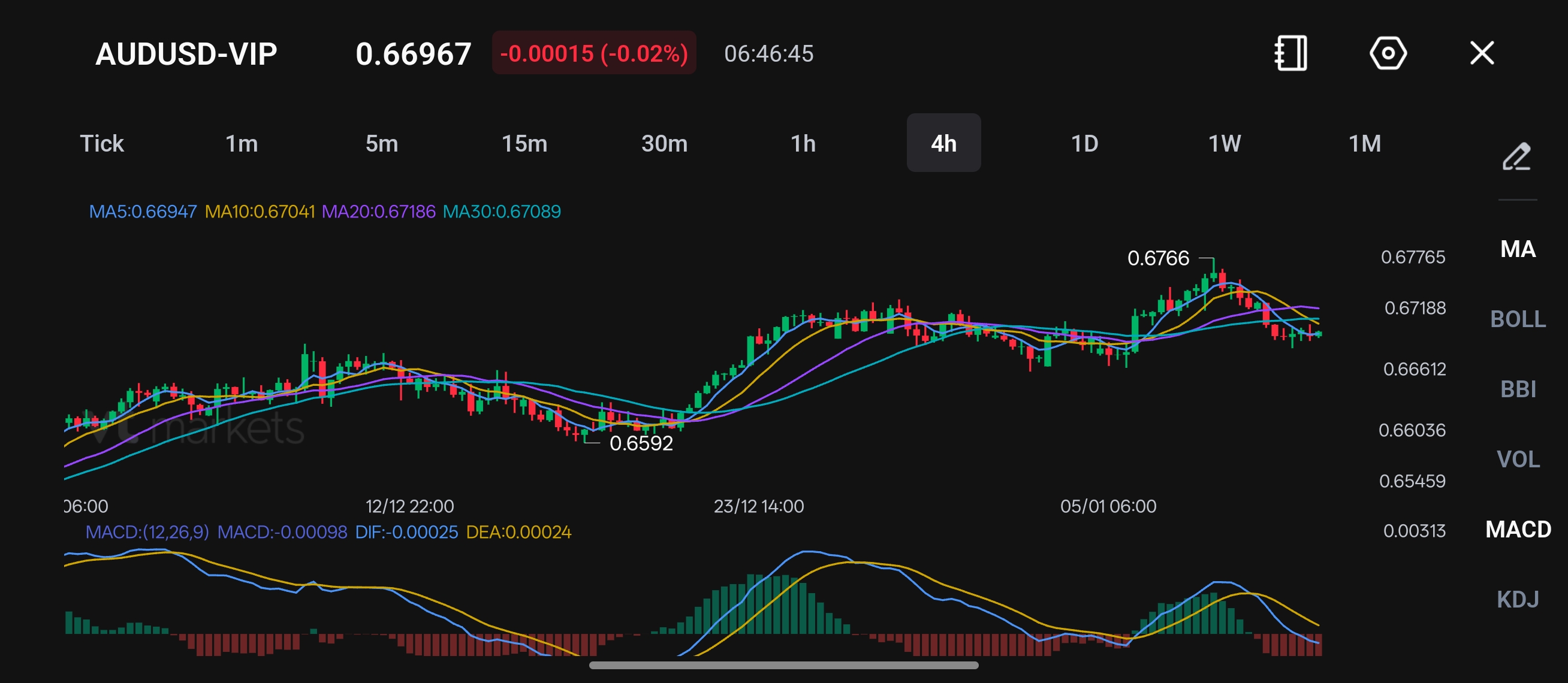The image size is (1568, 683).
Task: Click the horizontal chart scrollbar
Action: pos(783,666)
